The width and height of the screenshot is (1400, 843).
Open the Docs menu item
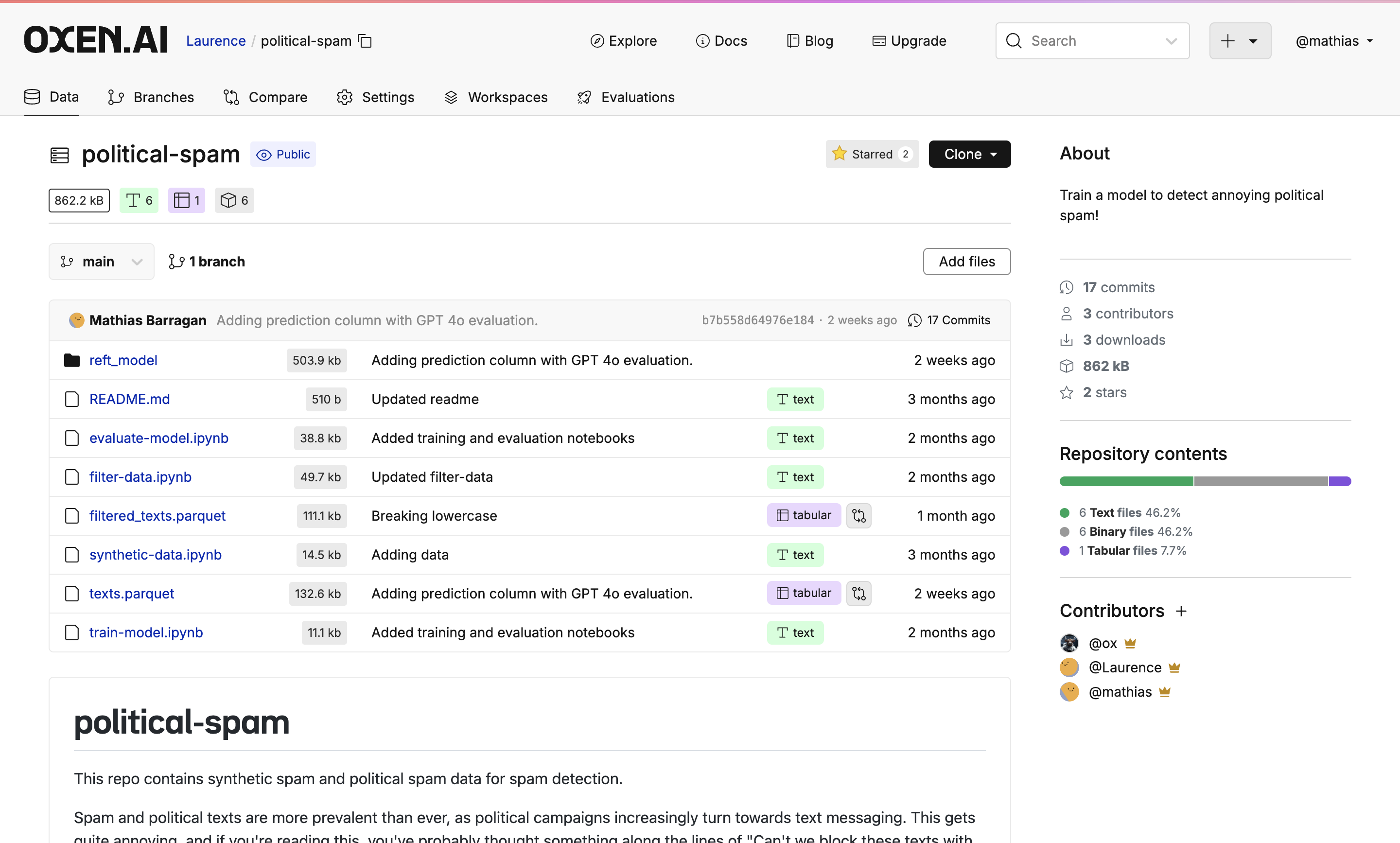click(722, 40)
